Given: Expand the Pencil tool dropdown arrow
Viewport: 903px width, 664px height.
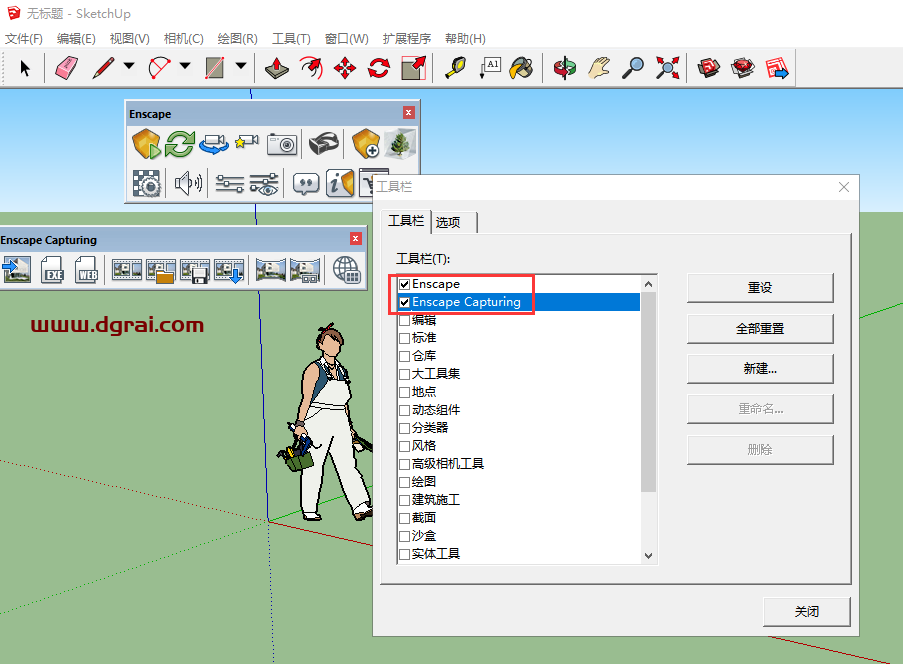Looking at the screenshot, I should [129, 66].
